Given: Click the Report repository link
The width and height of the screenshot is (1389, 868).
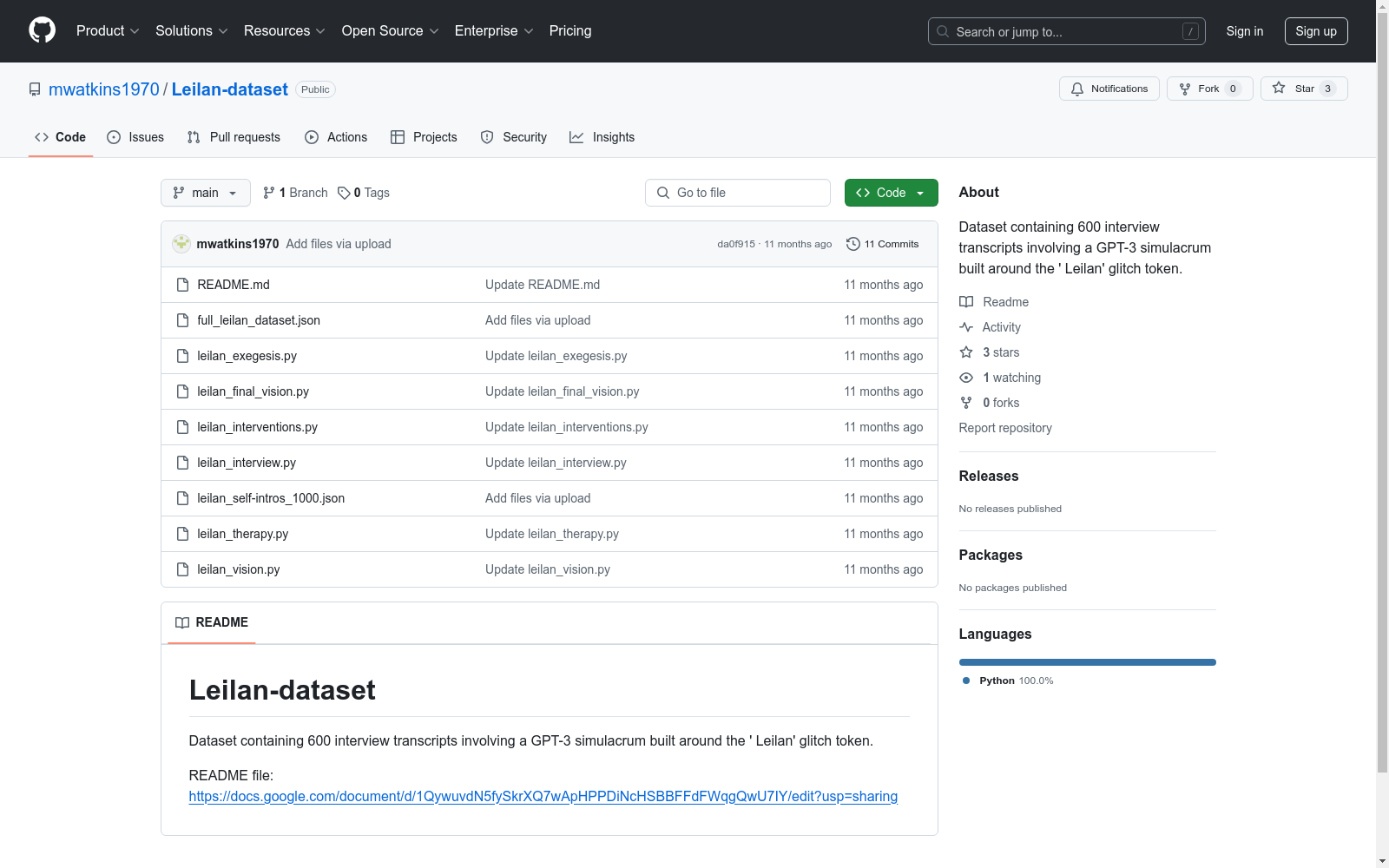Looking at the screenshot, I should [x=1005, y=428].
